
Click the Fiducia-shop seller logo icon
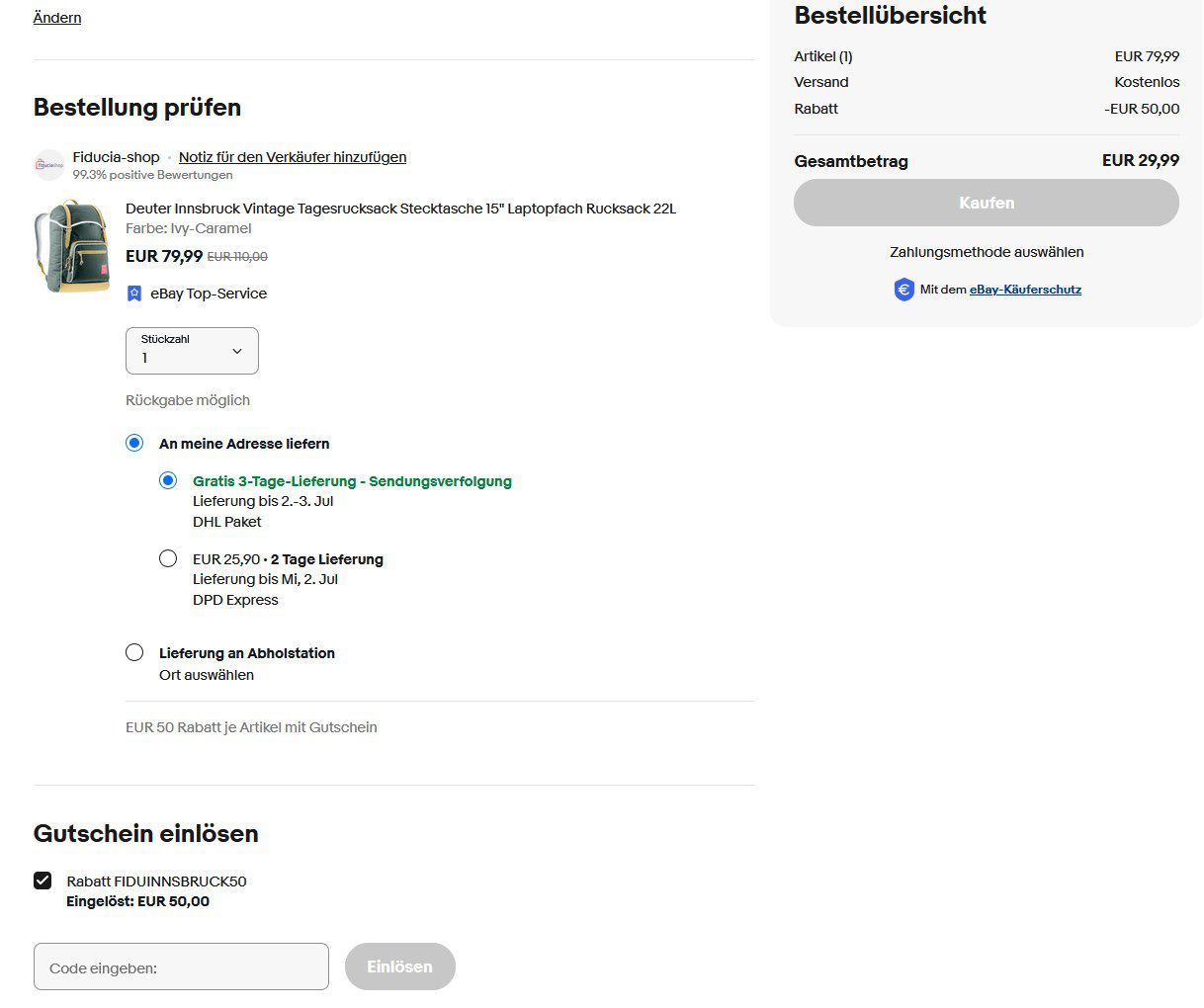pos(49,165)
